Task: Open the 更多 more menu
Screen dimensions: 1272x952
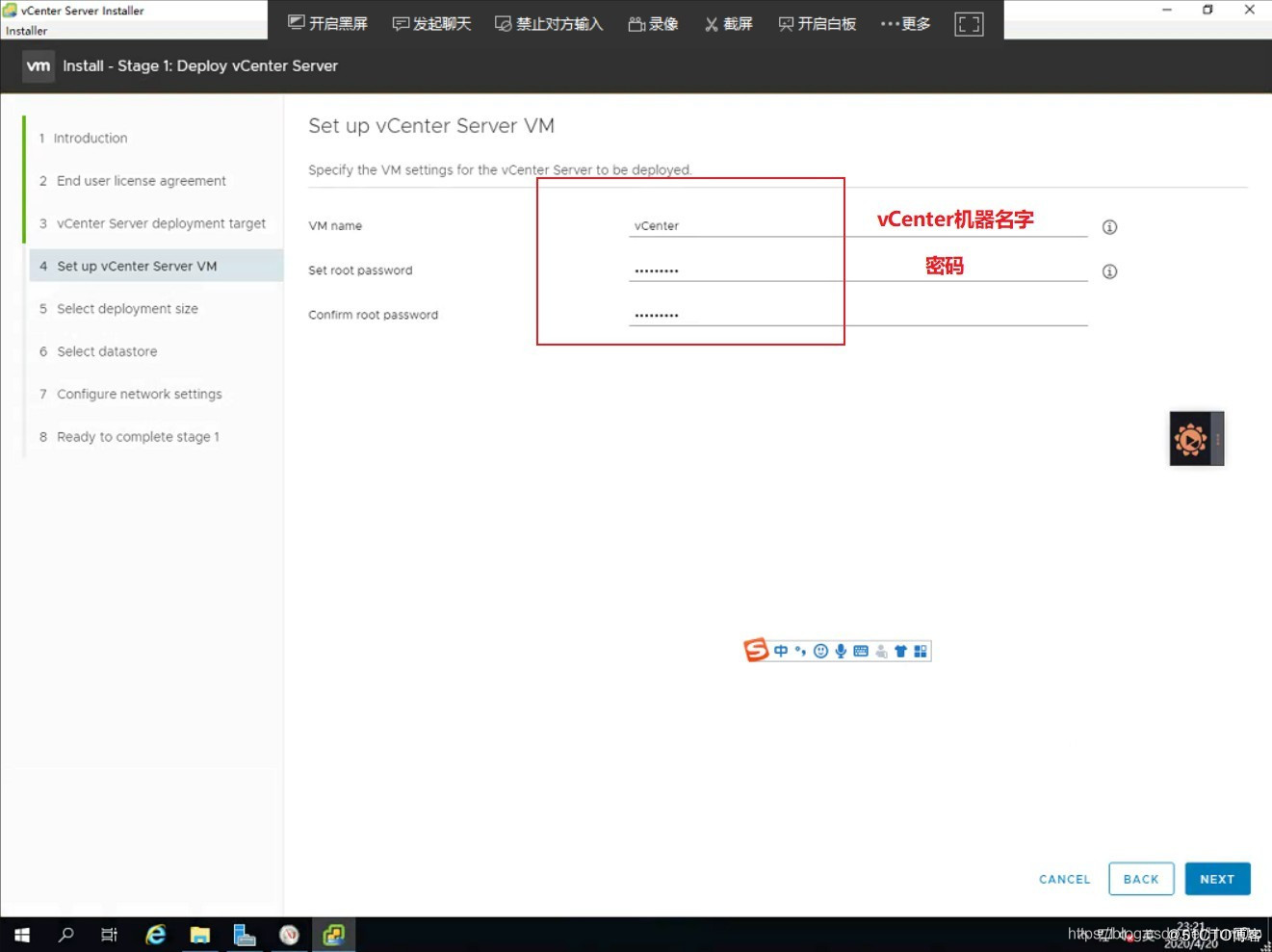Action: click(x=906, y=24)
